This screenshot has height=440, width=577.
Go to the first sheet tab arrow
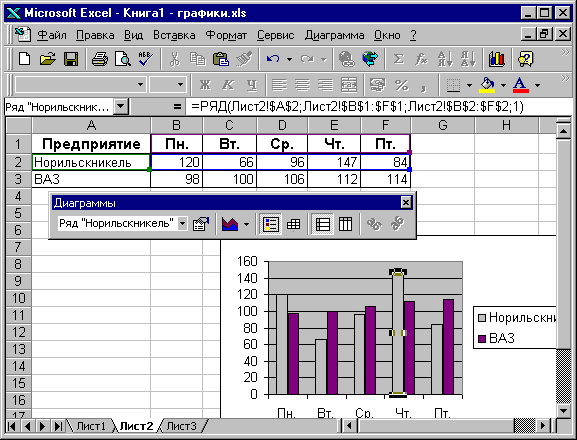[12, 426]
